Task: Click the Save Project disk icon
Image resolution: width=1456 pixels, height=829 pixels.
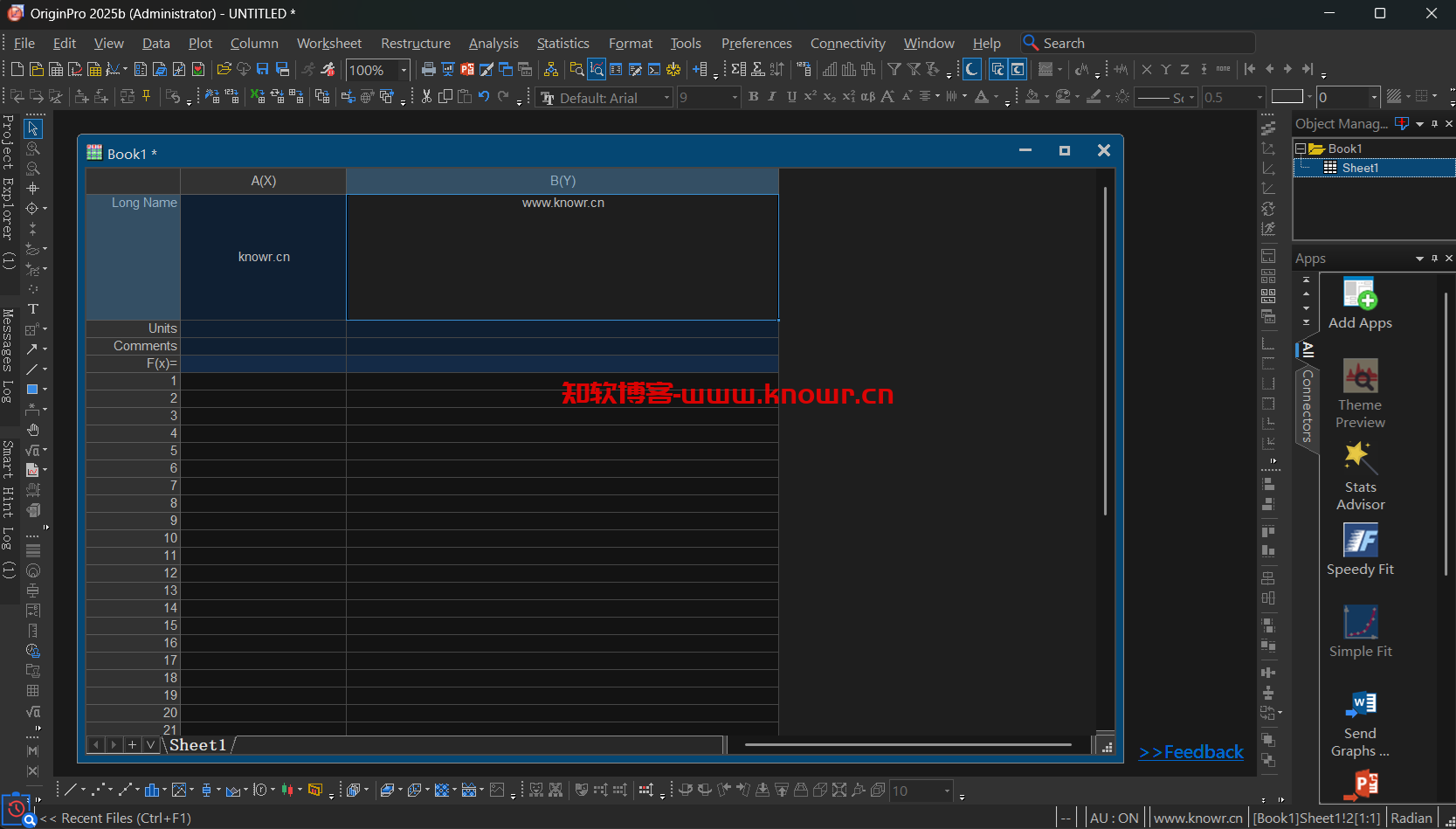Action: [x=262, y=69]
